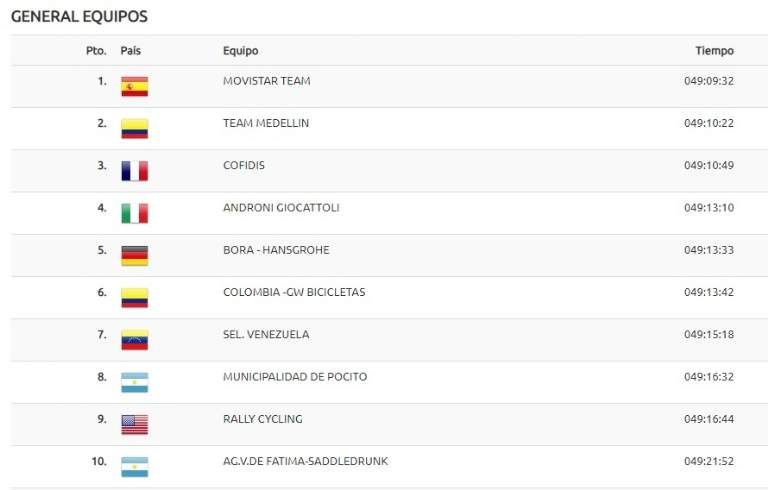
Task: Click the Pto. column header
Action: pyautogui.click(x=96, y=51)
